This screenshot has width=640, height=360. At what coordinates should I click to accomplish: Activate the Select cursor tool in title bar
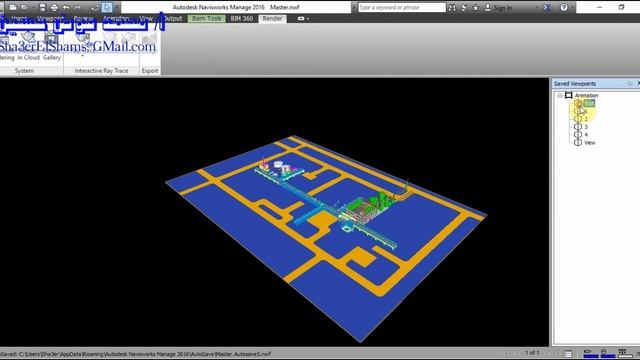pyautogui.click(x=107, y=7)
